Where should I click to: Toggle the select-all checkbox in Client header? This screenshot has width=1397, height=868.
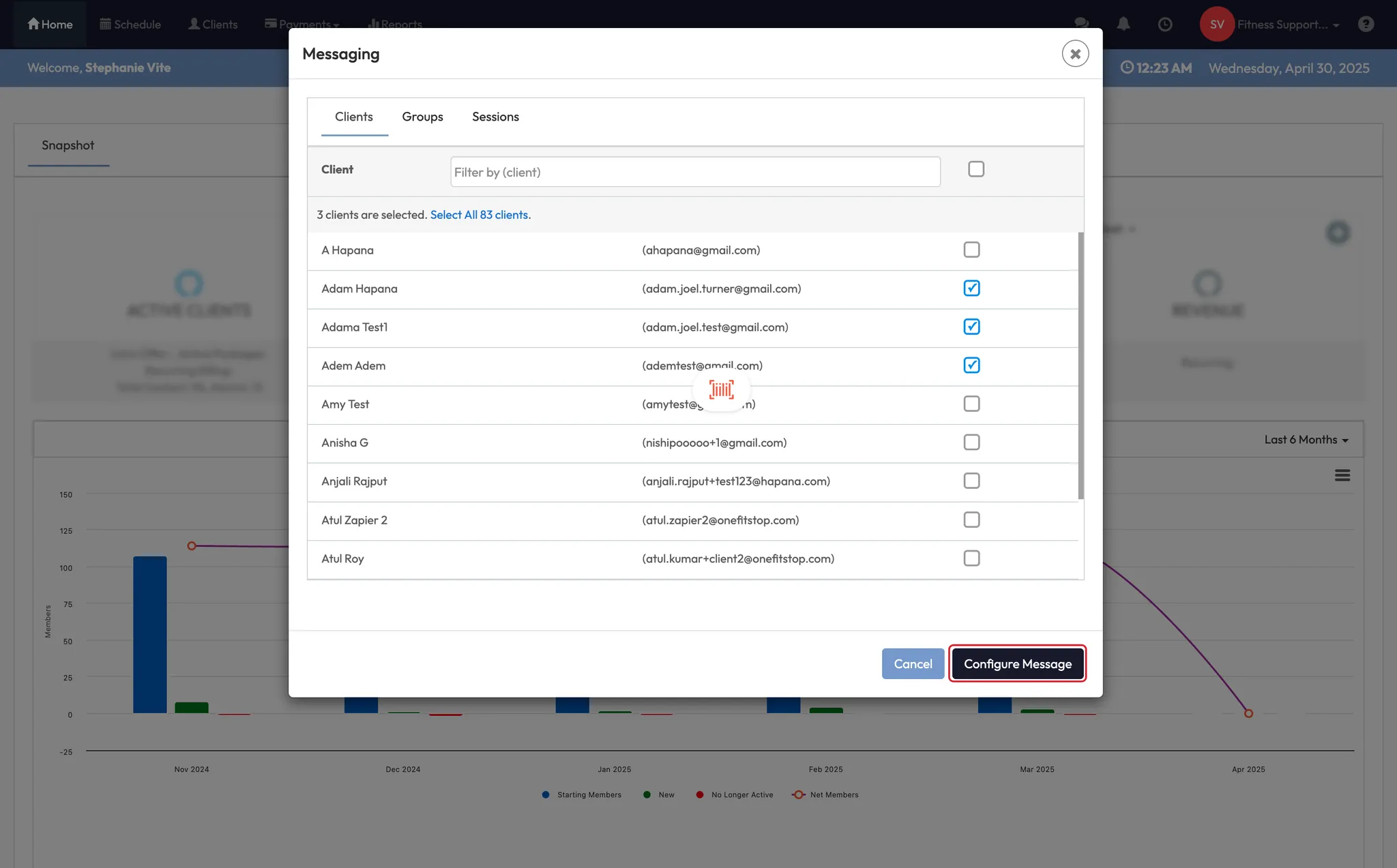point(976,169)
